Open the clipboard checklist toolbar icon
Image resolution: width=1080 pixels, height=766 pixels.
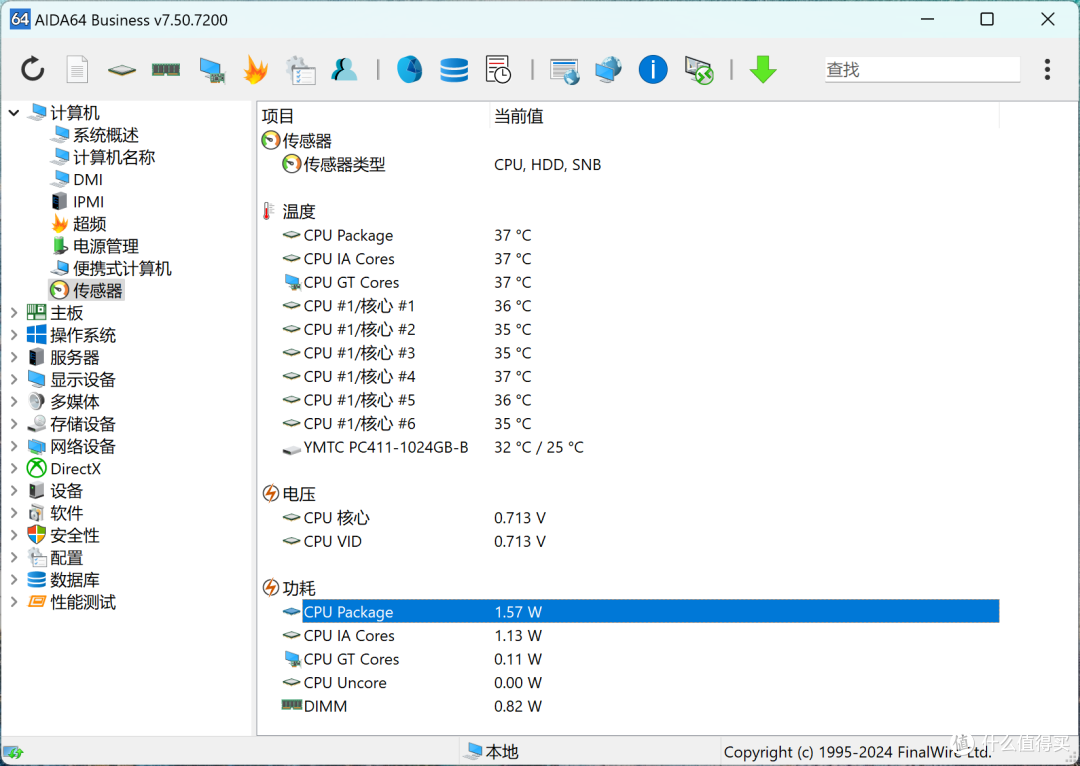(300, 70)
